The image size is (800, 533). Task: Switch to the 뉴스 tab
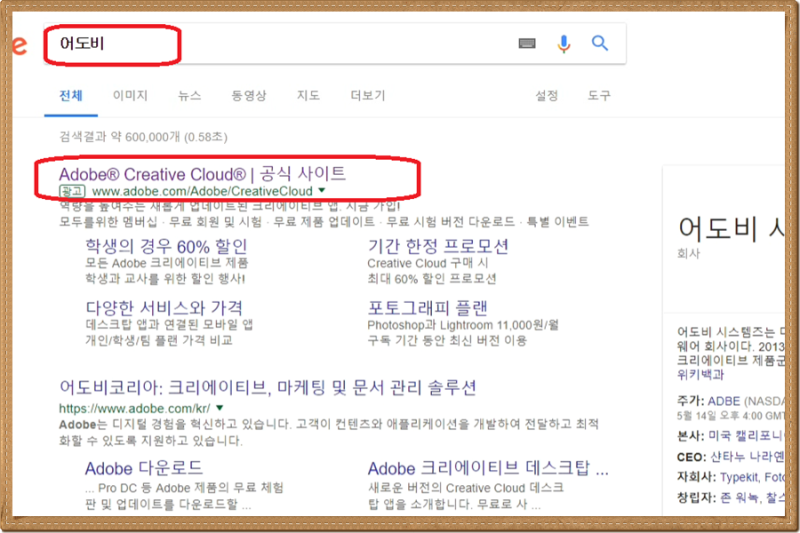pos(189,95)
